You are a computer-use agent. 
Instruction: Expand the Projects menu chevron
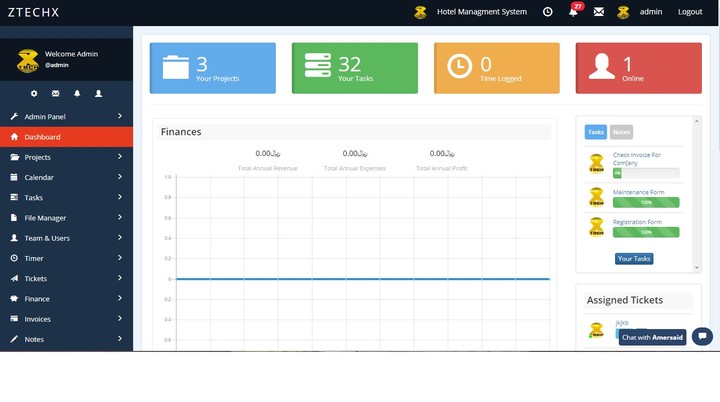[120, 156]
